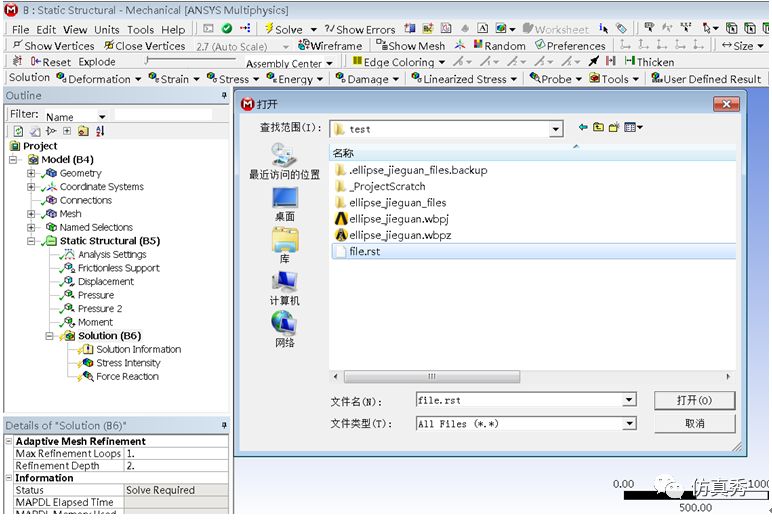Open Show Errors tool
The height and width of the screenshot is (521, 772).
[x=360, y=30]
